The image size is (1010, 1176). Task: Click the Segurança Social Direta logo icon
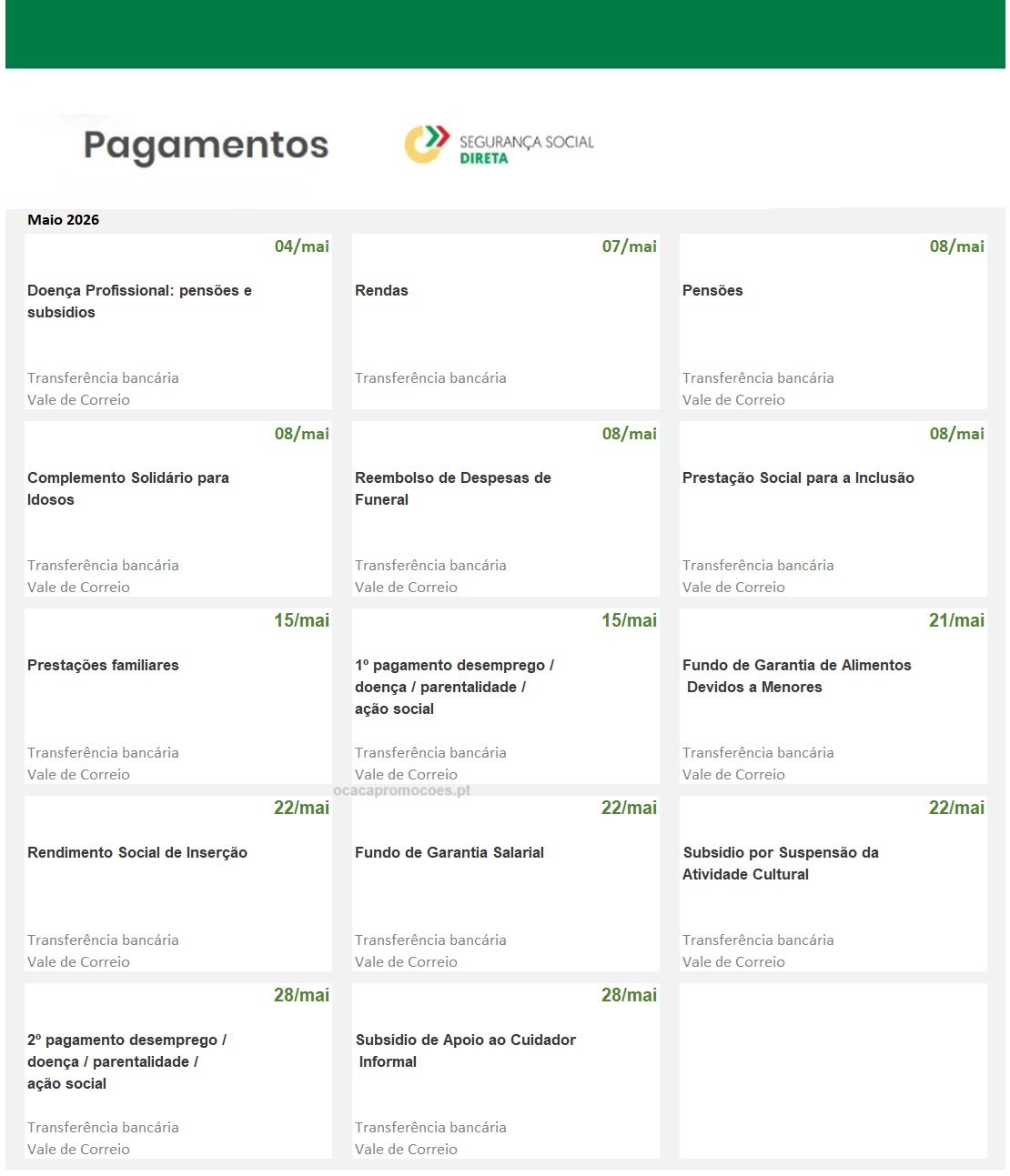(427, 144)
